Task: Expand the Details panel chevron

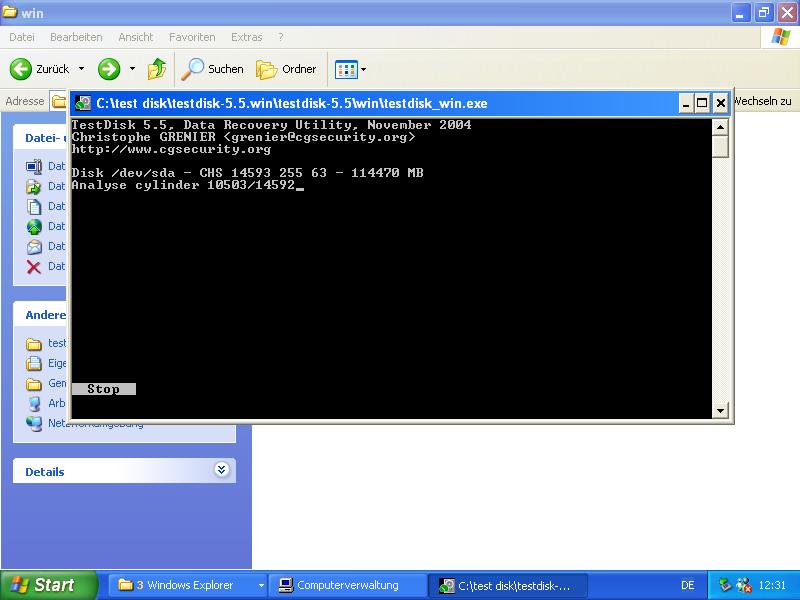Action: point(221,469)
